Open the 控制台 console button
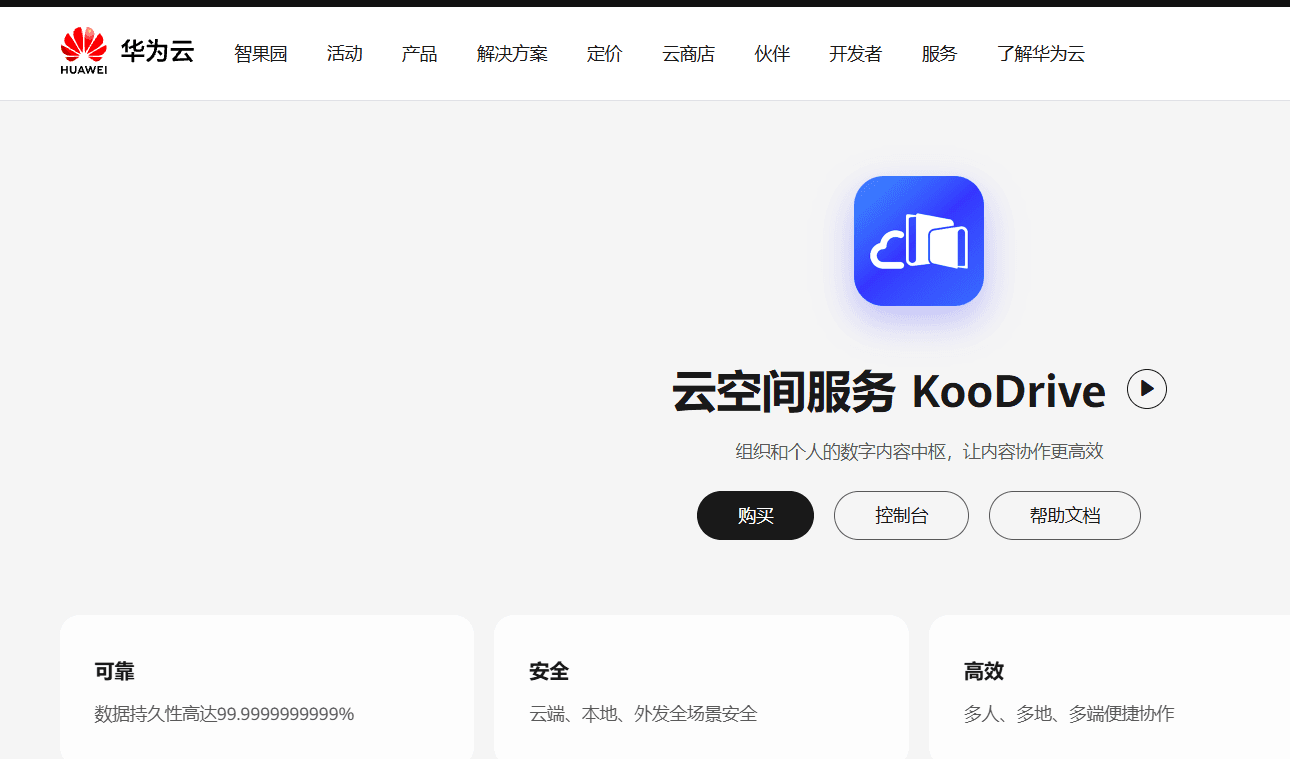The height and width of the screenshot is (759, 1290). pyautogui.click(x=901, y=515)
